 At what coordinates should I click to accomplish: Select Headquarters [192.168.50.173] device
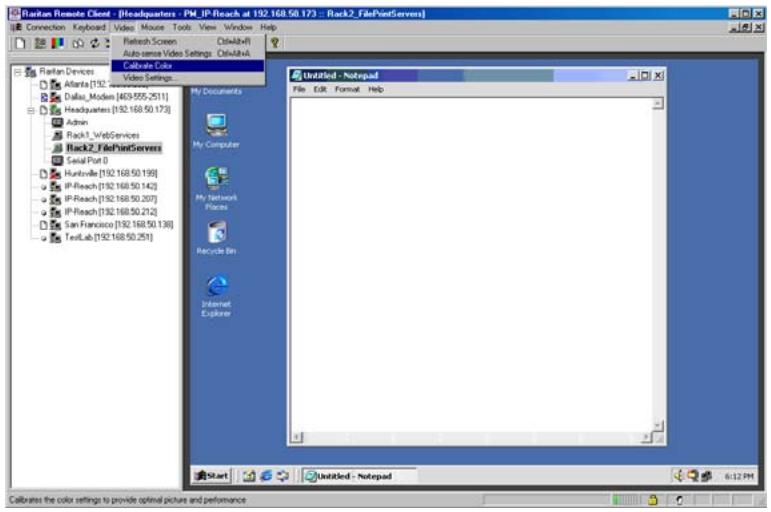tap(118, 110)
